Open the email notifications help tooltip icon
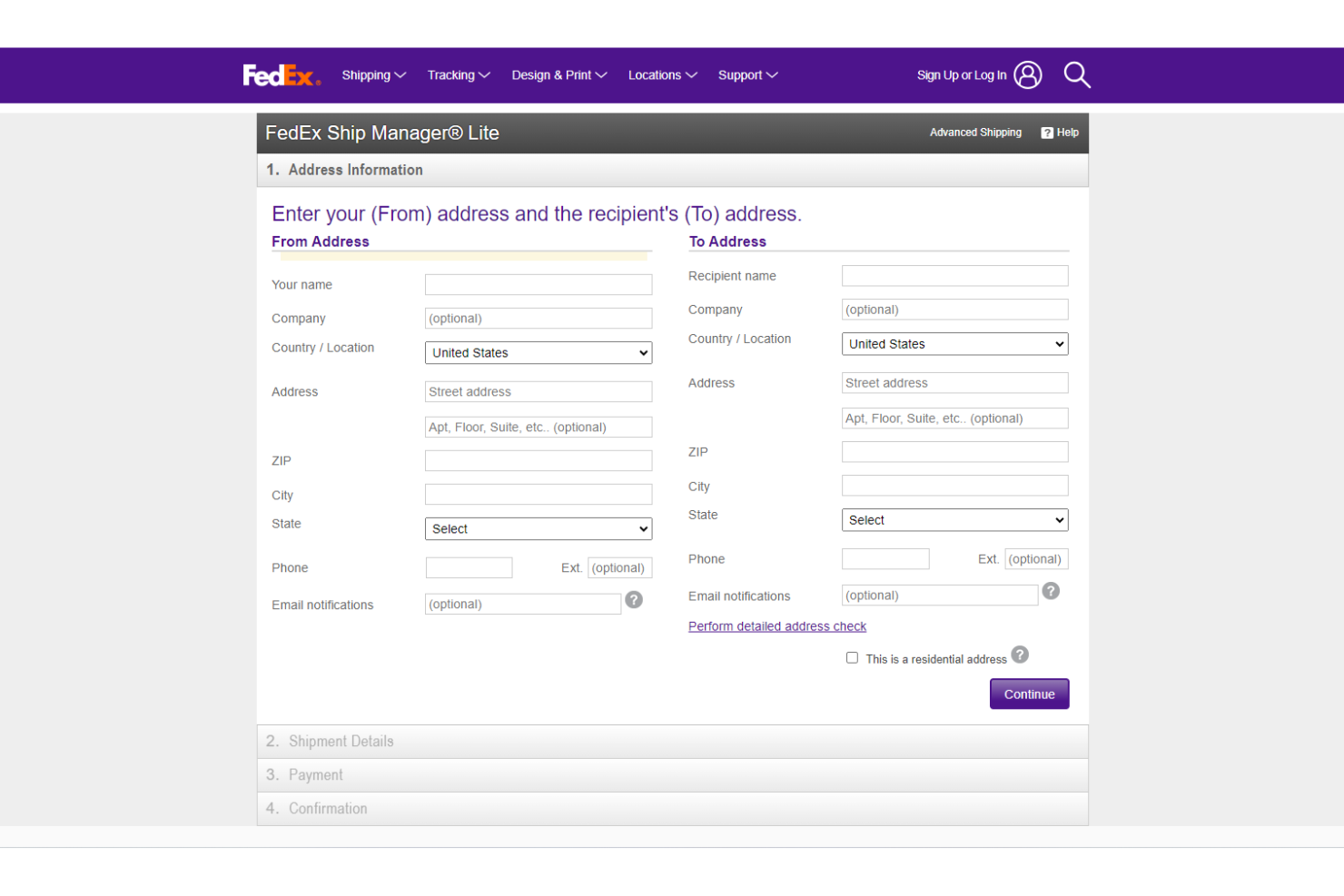Viewport: 1344px width, 896px height. point(634,600)
